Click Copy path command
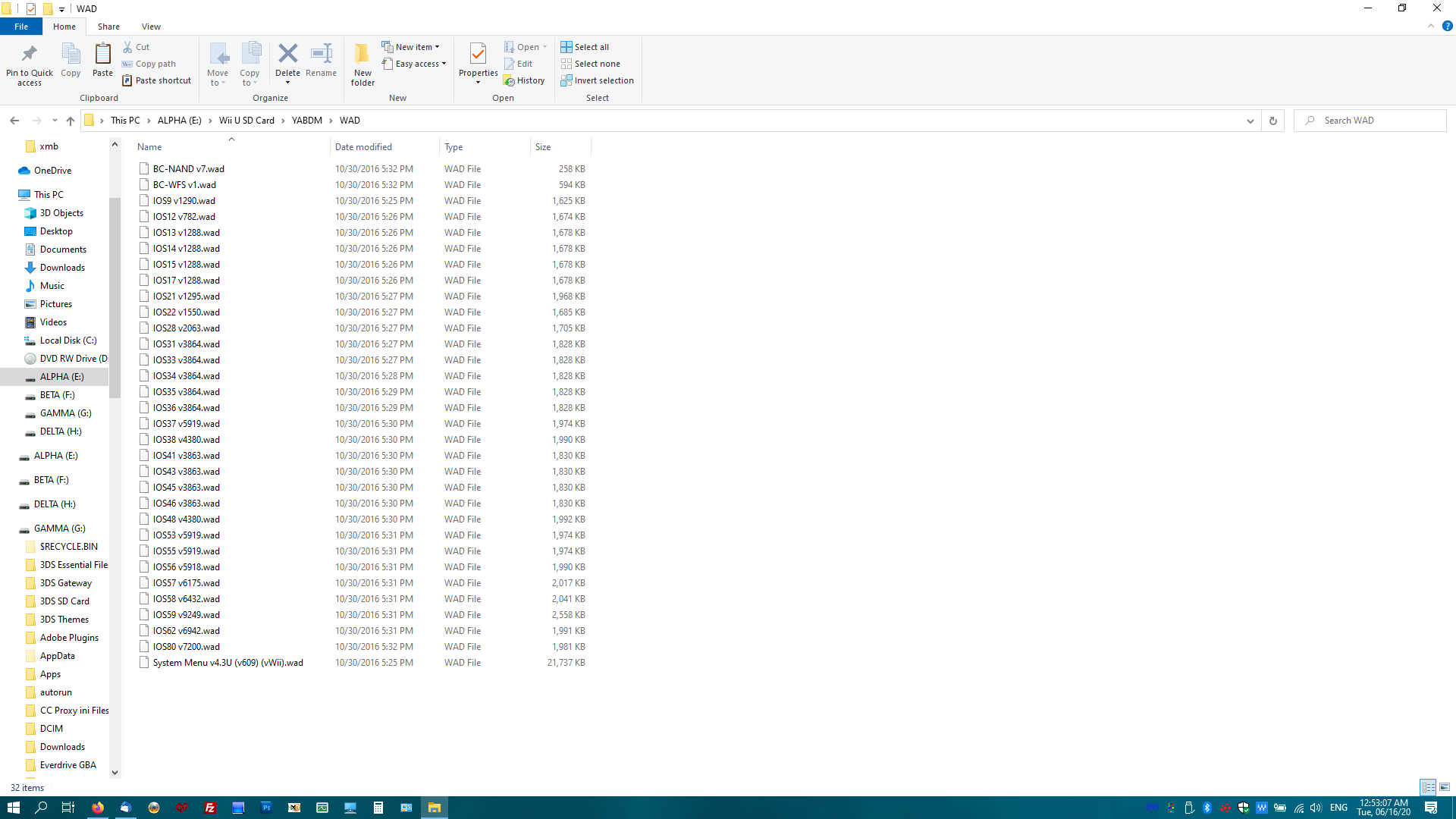The height and width of the screenshot is (819, 1456). [149, 64]
